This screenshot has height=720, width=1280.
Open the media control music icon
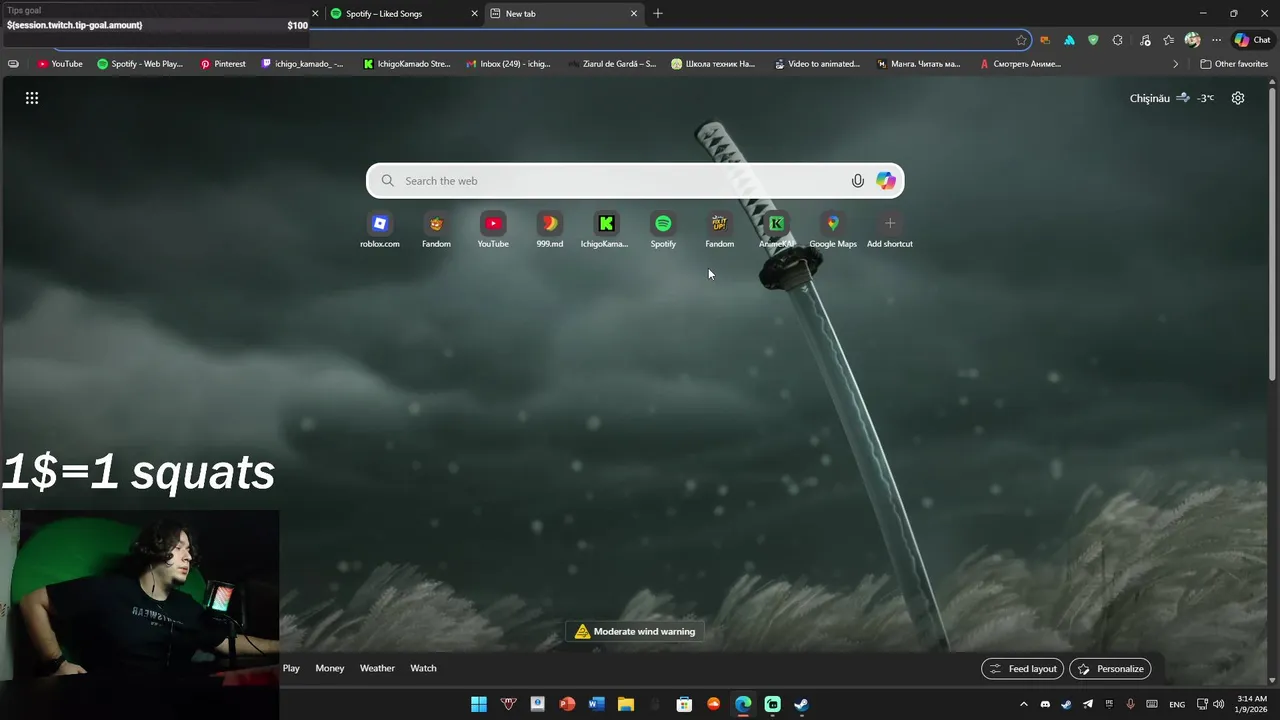tap(1144, 40)
